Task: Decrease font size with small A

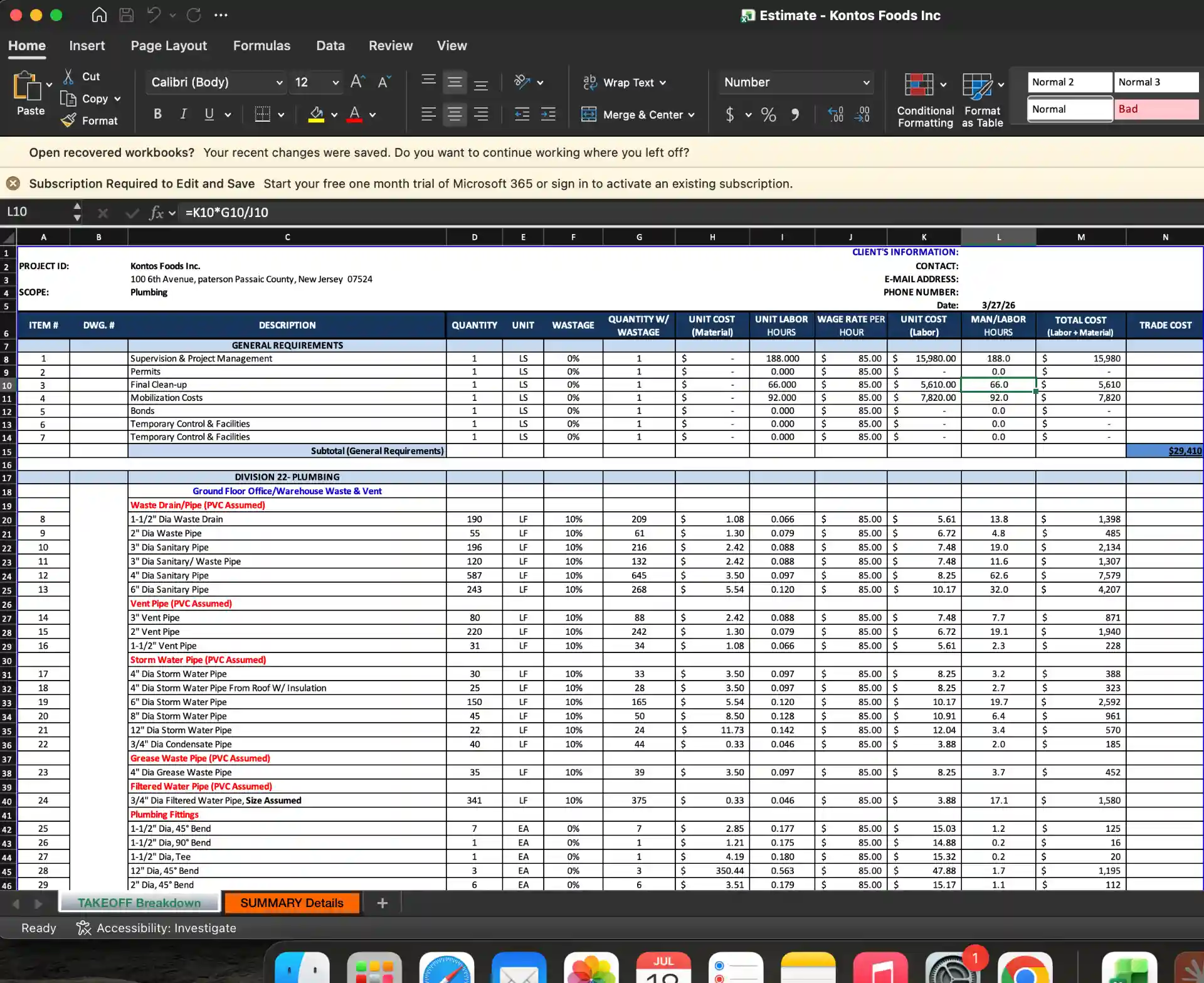Action: [384, 82]
